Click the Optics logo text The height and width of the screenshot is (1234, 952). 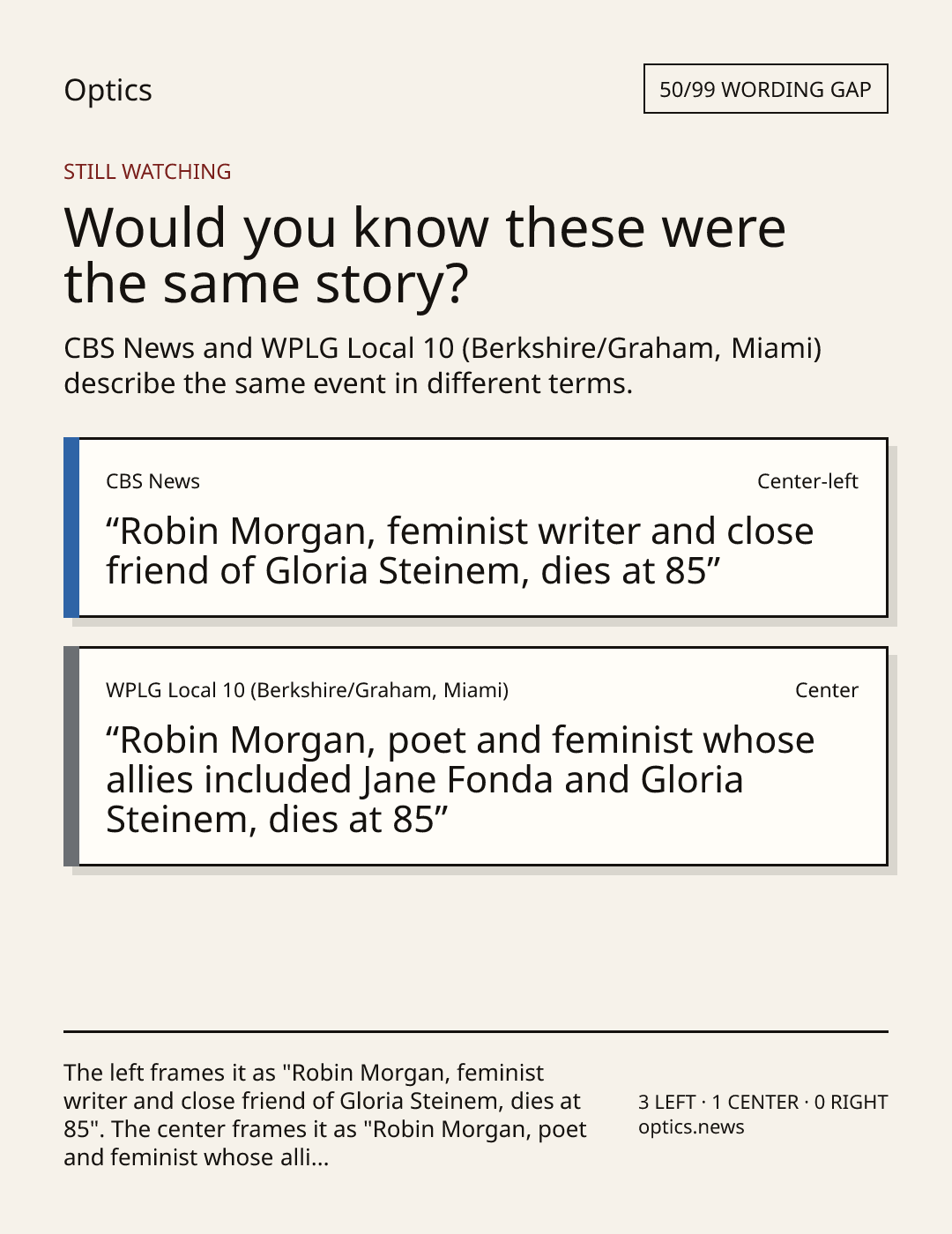(x=108, y=90)
